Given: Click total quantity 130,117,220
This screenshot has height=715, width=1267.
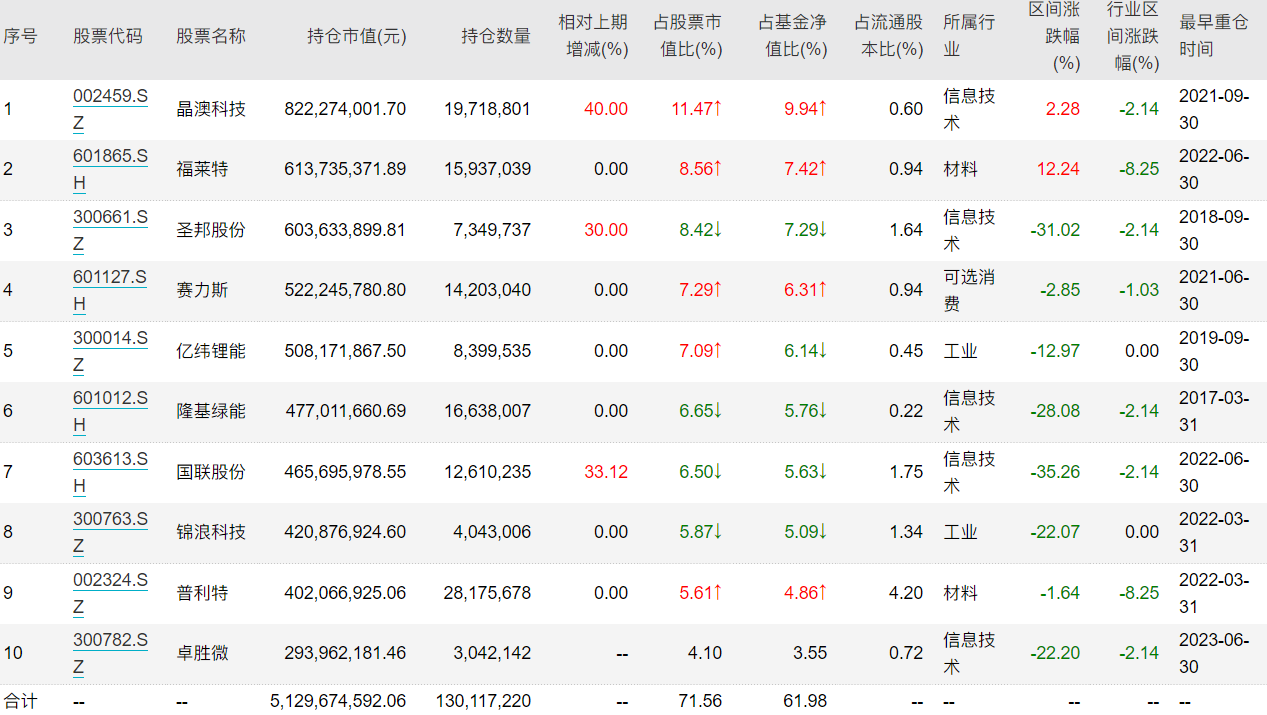Looking at the screenshot, I should point(484,701).
